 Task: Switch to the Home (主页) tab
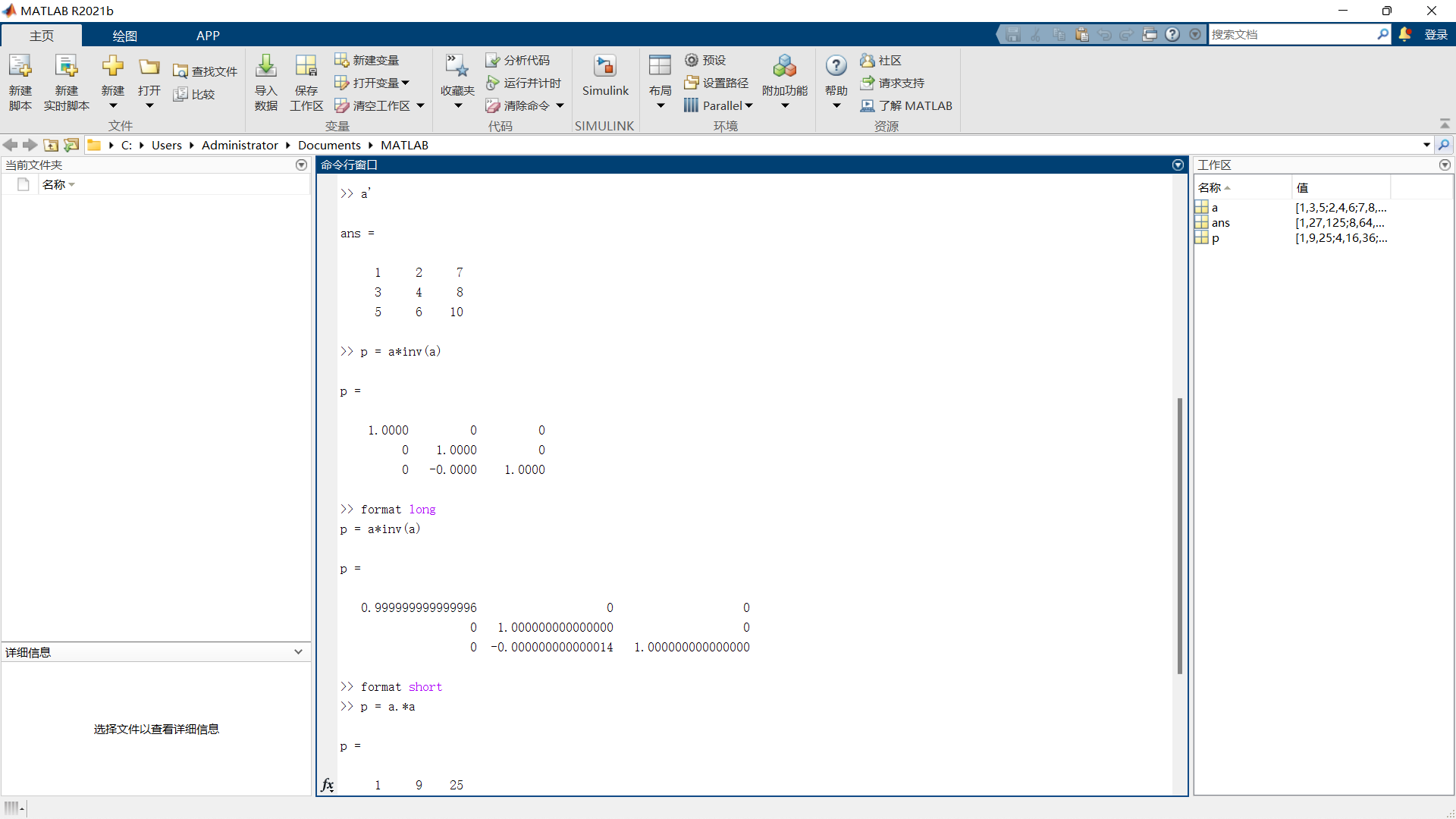[x=42, y=36]
